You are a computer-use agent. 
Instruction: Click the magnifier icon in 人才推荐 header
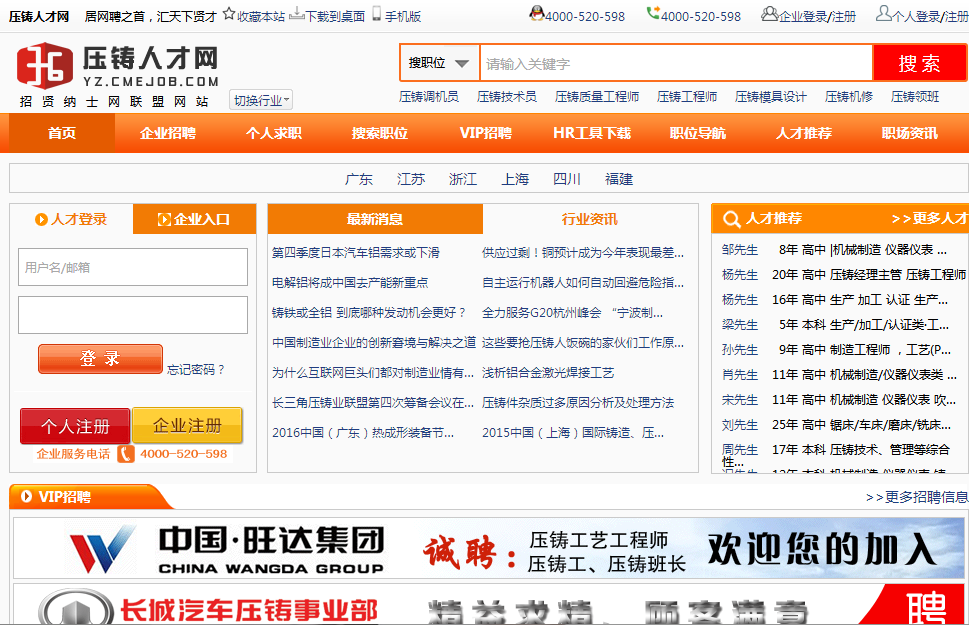click(732, 219)
